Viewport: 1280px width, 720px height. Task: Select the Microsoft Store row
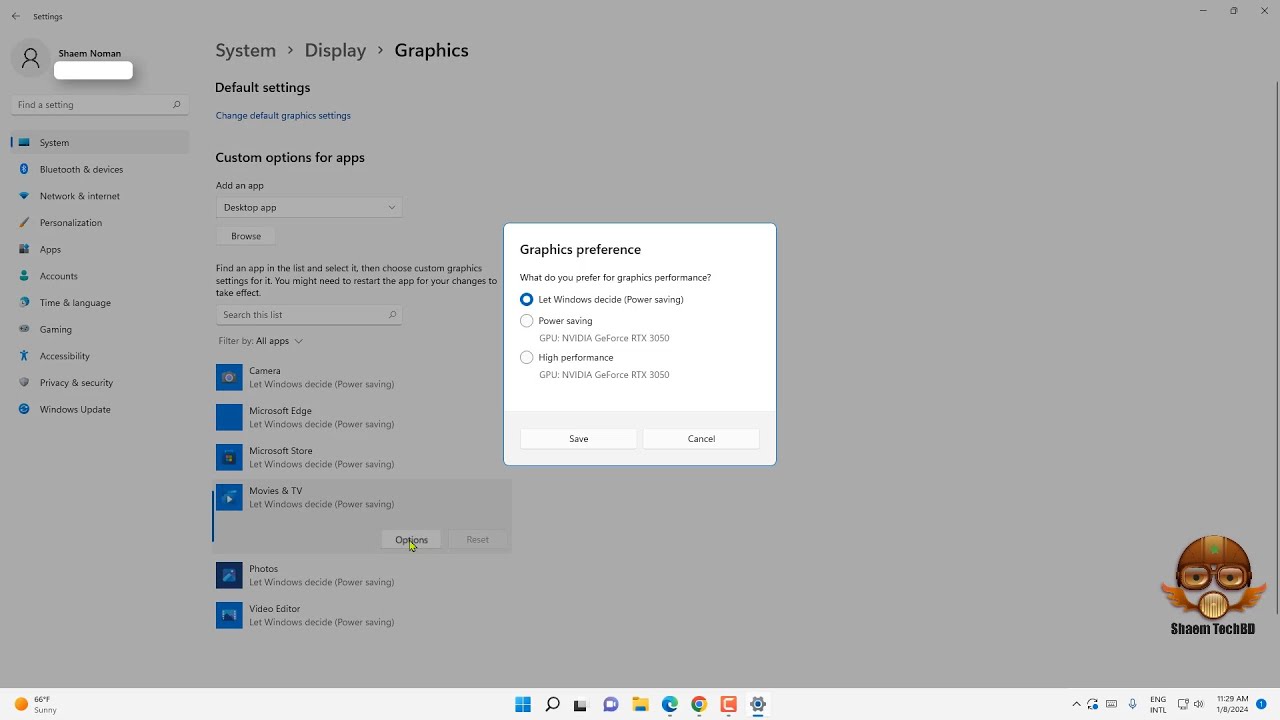pos(362,457)
